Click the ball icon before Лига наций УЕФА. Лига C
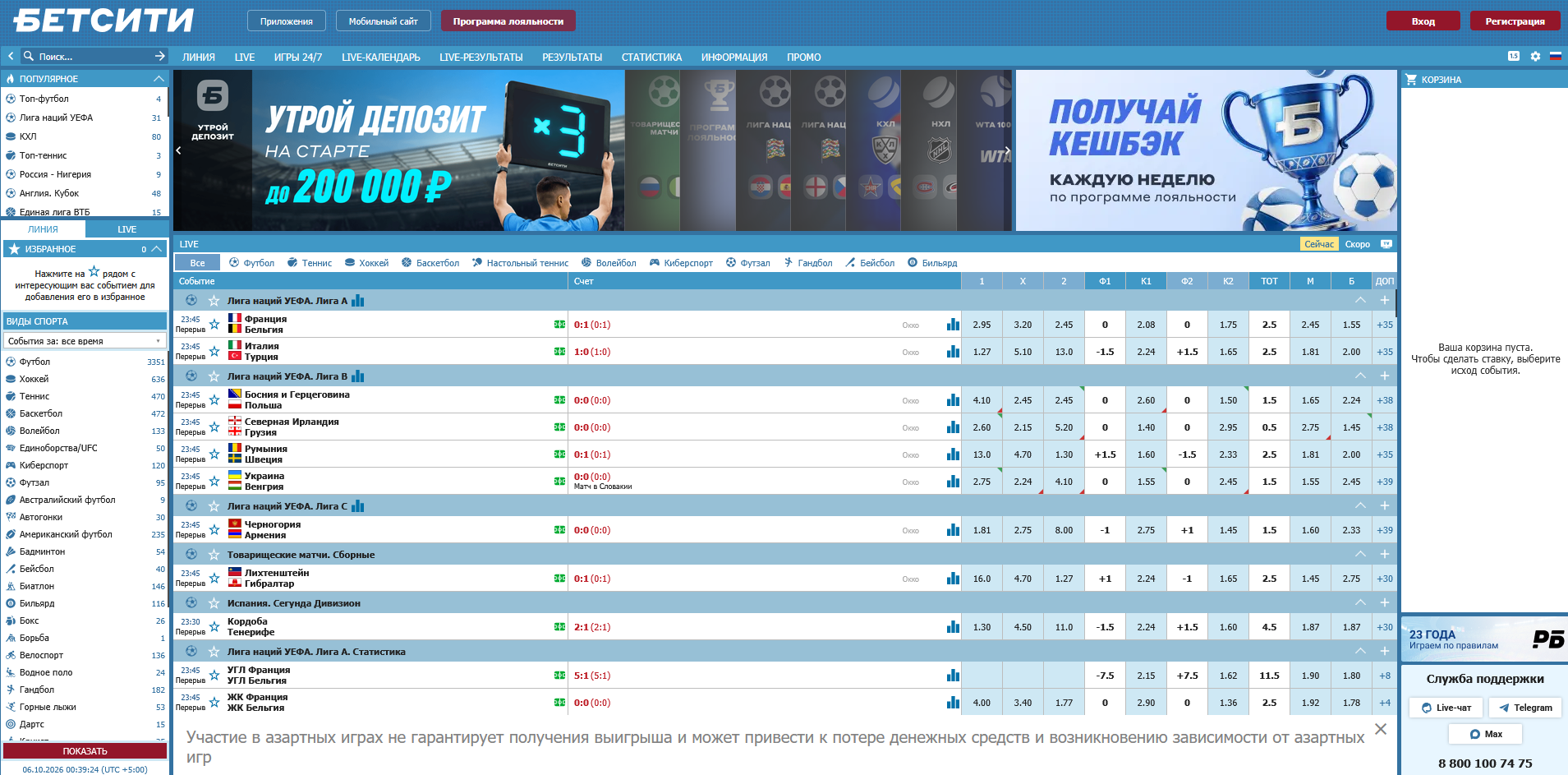This screenshot has height=775, width=1568. pos(191,506)
